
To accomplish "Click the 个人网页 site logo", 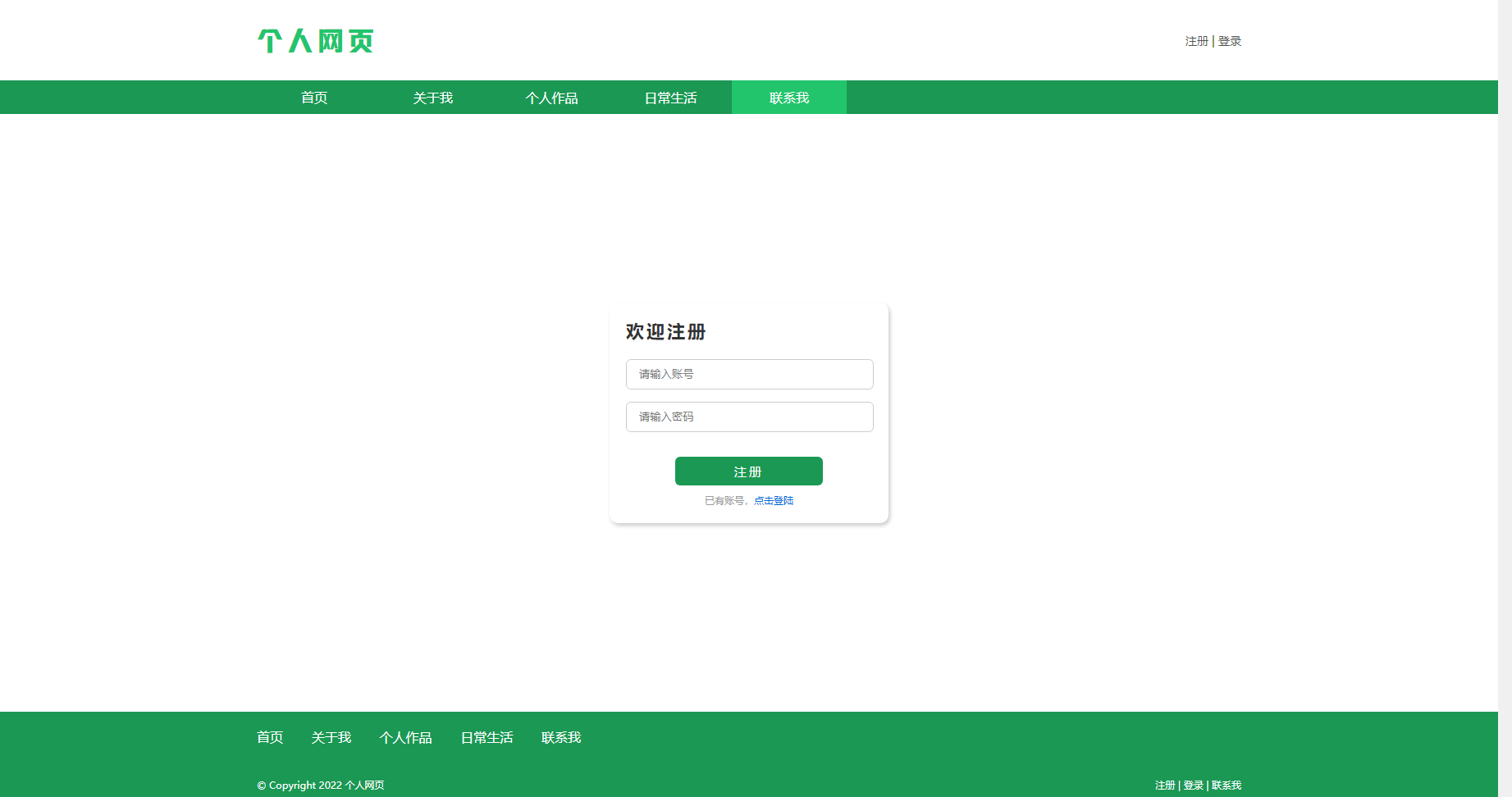I will point(316,41).
